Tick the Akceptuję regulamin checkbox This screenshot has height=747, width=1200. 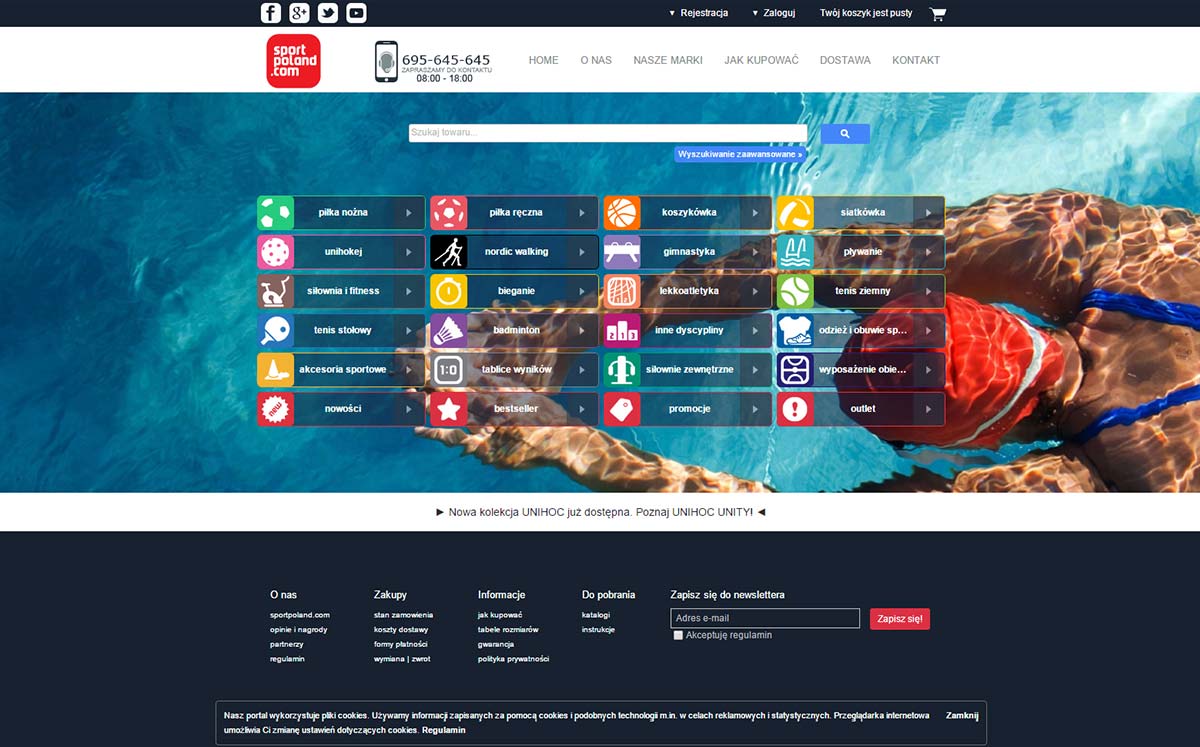pyautogui.click(x=679, y=635)
